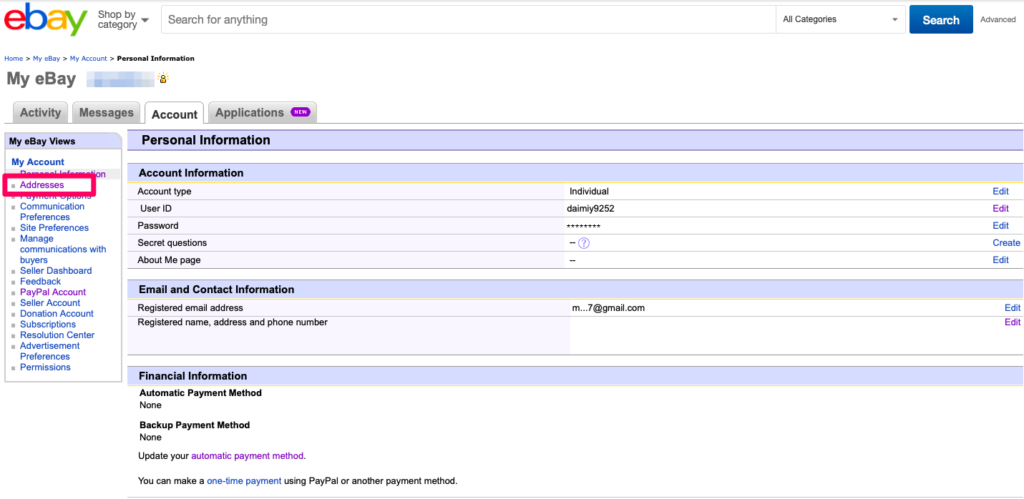Click the Search for anything field
1024x499 pixels.
point(468,20)
